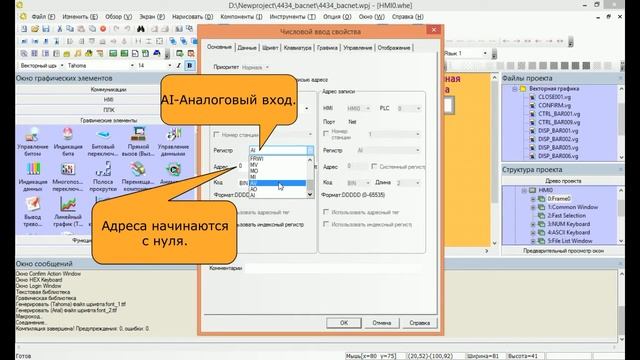Screen dimensions: 640x360
Task: Click the CLOSE001.vg file icon
Action: click(x=532, y=97)
